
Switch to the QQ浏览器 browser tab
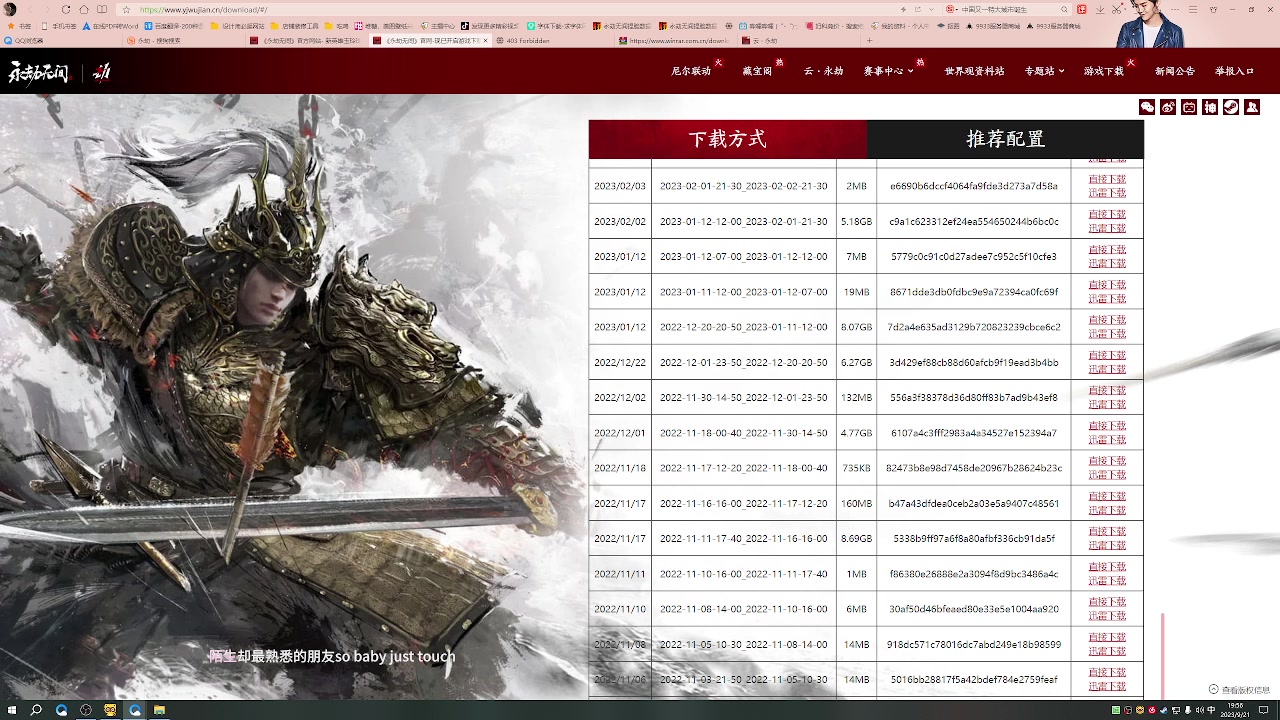60,41
